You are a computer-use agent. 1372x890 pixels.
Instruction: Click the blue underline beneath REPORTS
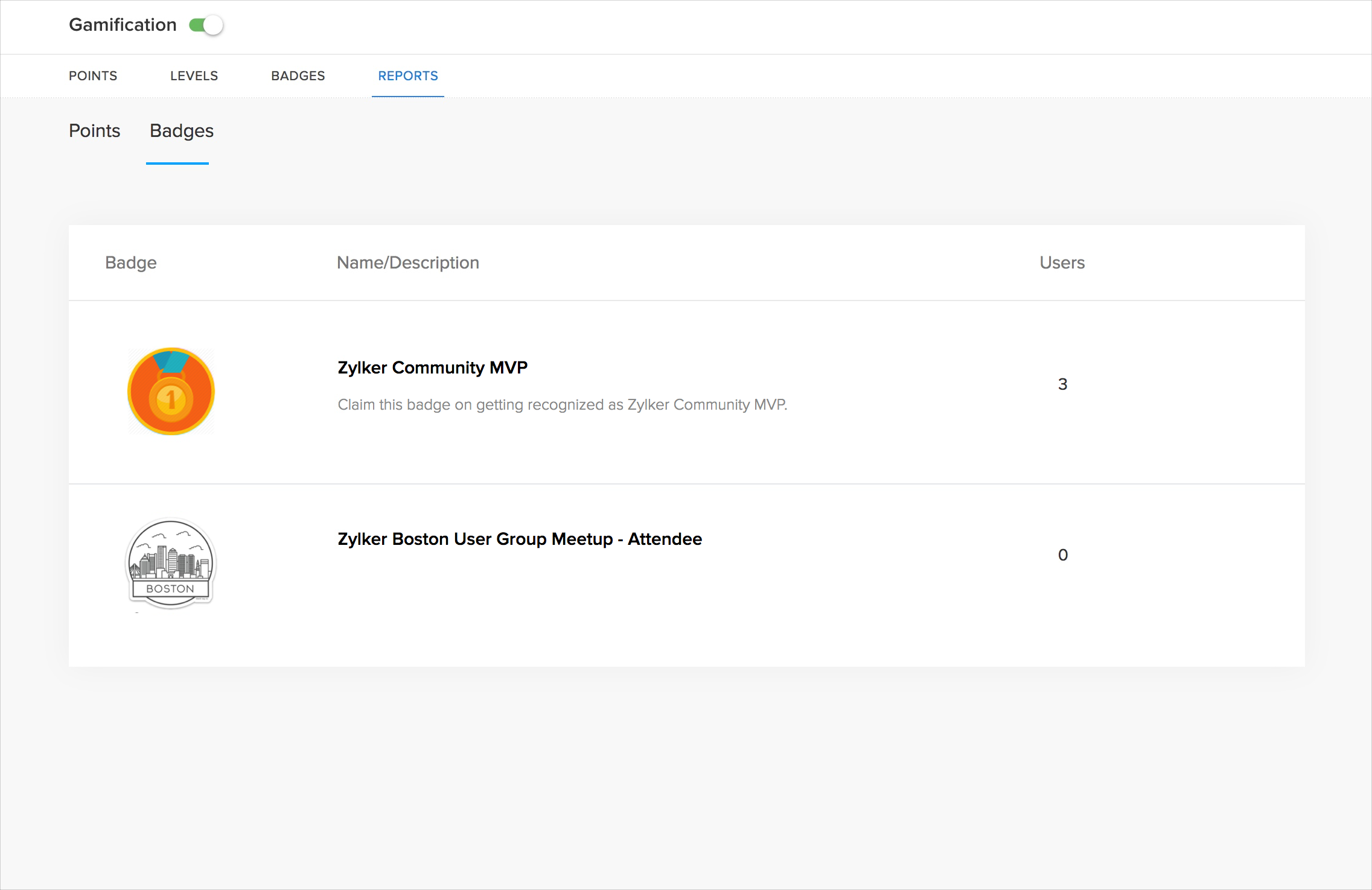tap(408, 96)
